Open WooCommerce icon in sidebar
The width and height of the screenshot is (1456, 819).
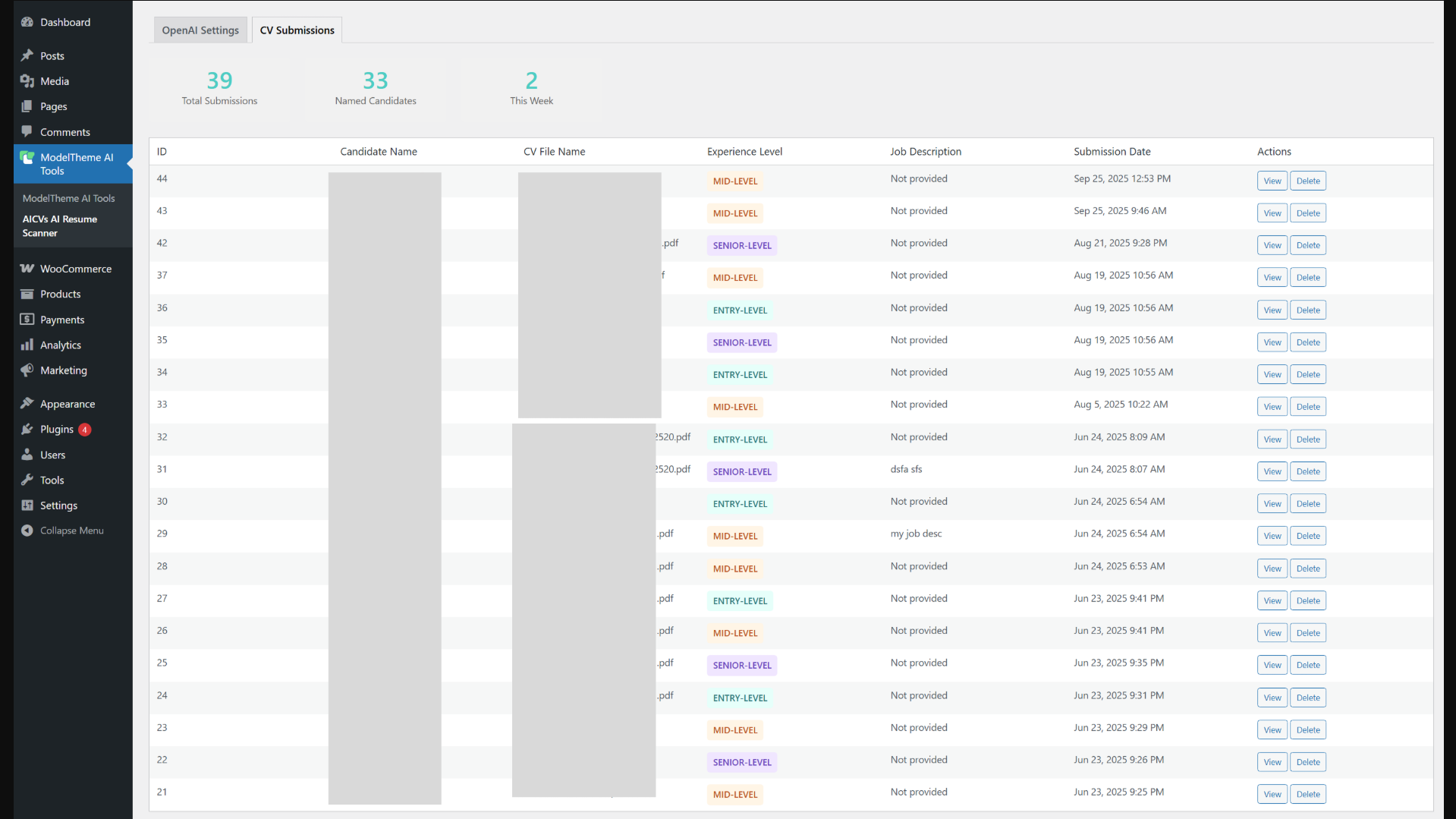pyautogui.click(x=27, y=269)
